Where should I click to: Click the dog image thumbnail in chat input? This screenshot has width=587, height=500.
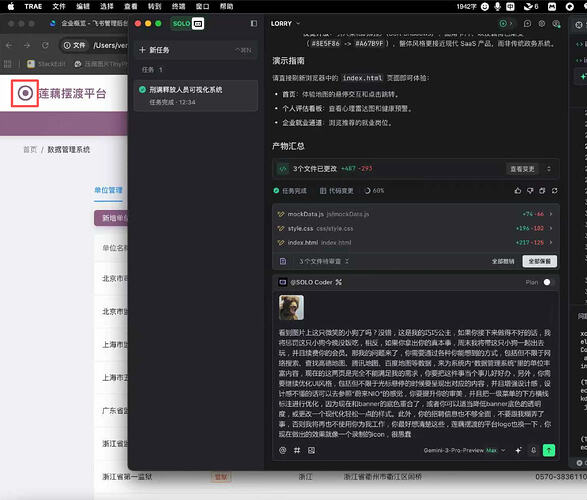291,307
